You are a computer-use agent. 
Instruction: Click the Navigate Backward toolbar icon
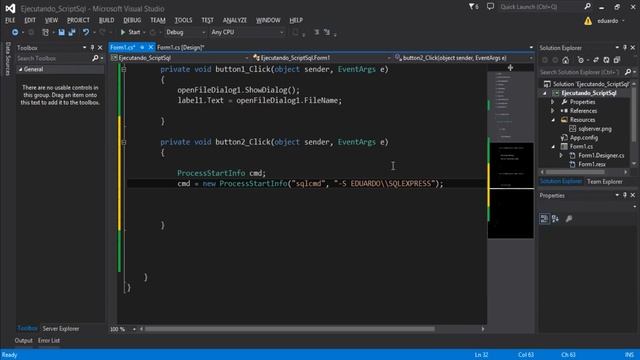tap(15, 32)
